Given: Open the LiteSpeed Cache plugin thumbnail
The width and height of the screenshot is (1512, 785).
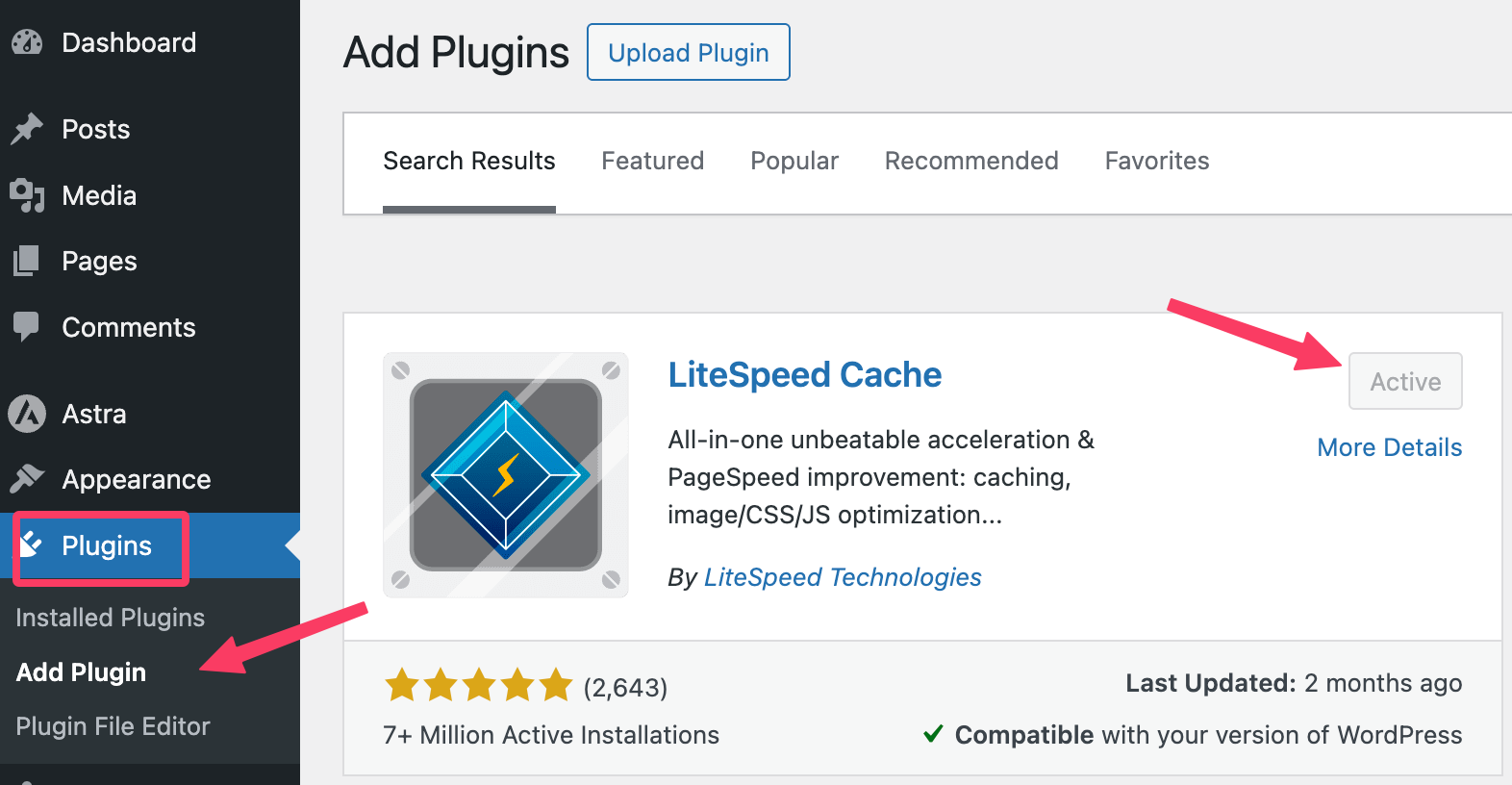Looking at the screenshot, I should tap(506, 475).
